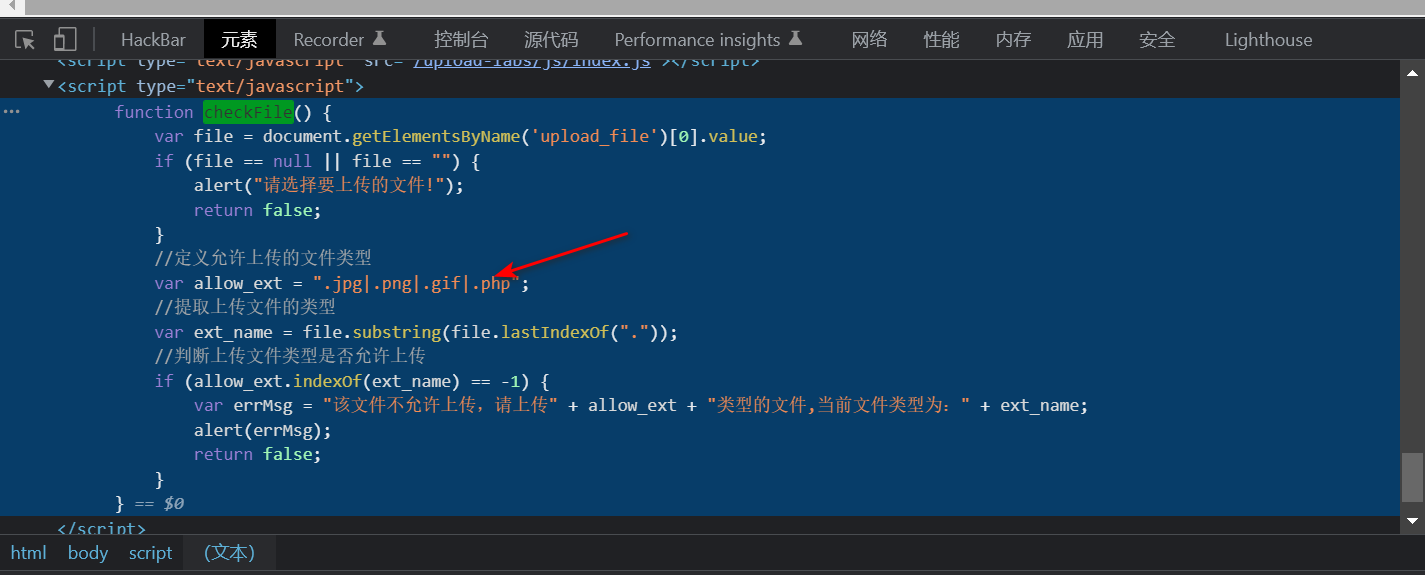The width and height of the screenshot is (1425, 575).
Task: Open the HackBar tab
Action: 153,40
